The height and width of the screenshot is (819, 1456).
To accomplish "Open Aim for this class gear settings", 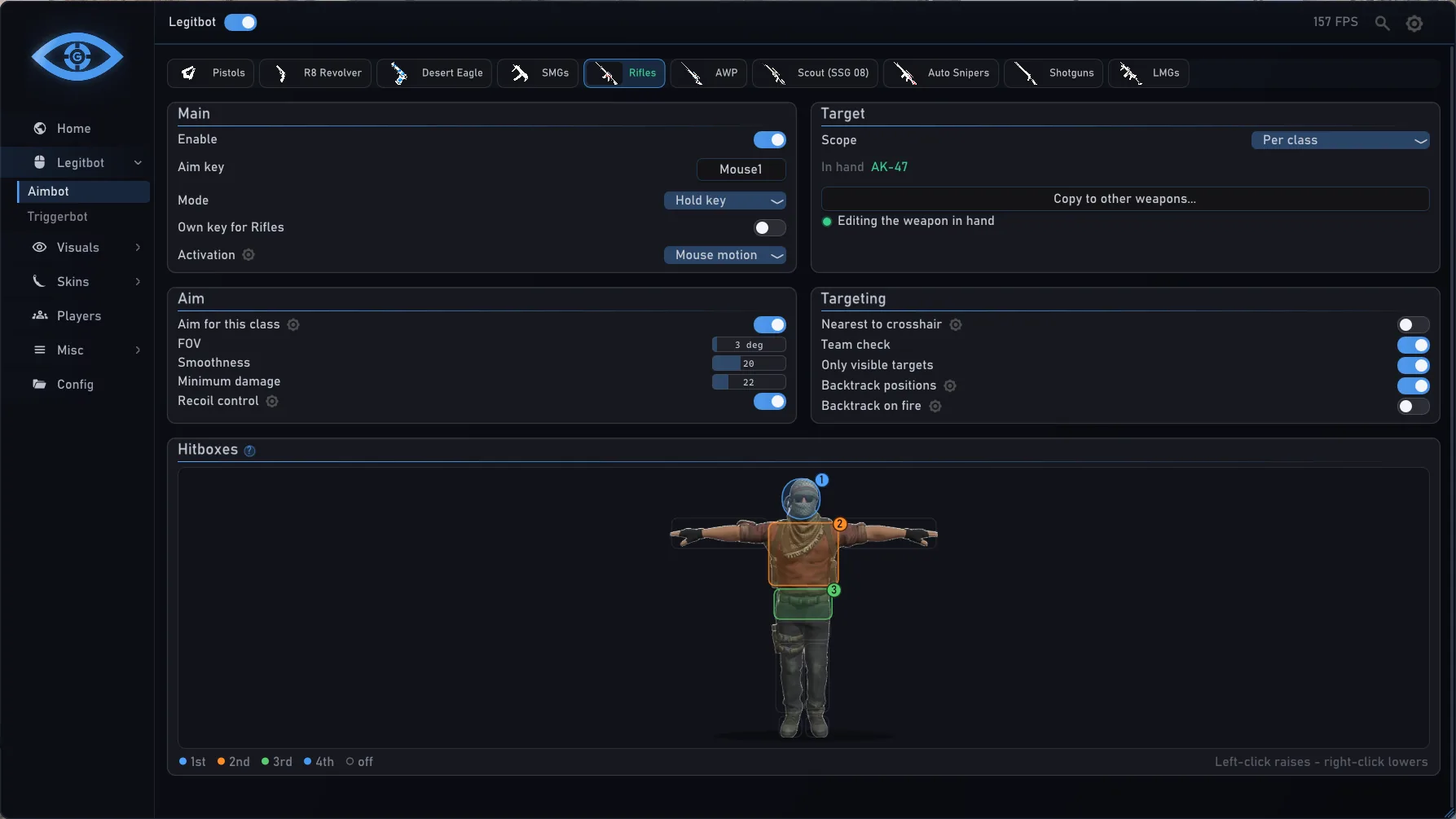I will click(x=293, y=324).
